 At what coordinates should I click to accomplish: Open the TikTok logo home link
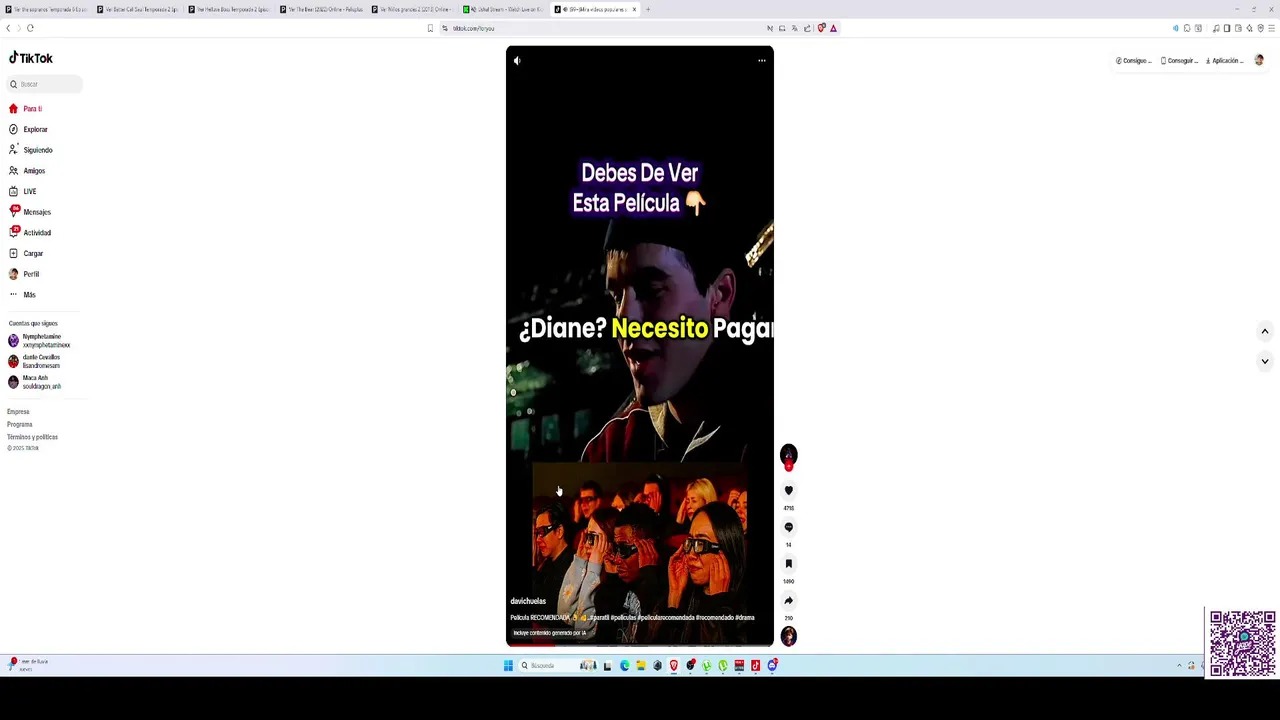tap(31, 58)
